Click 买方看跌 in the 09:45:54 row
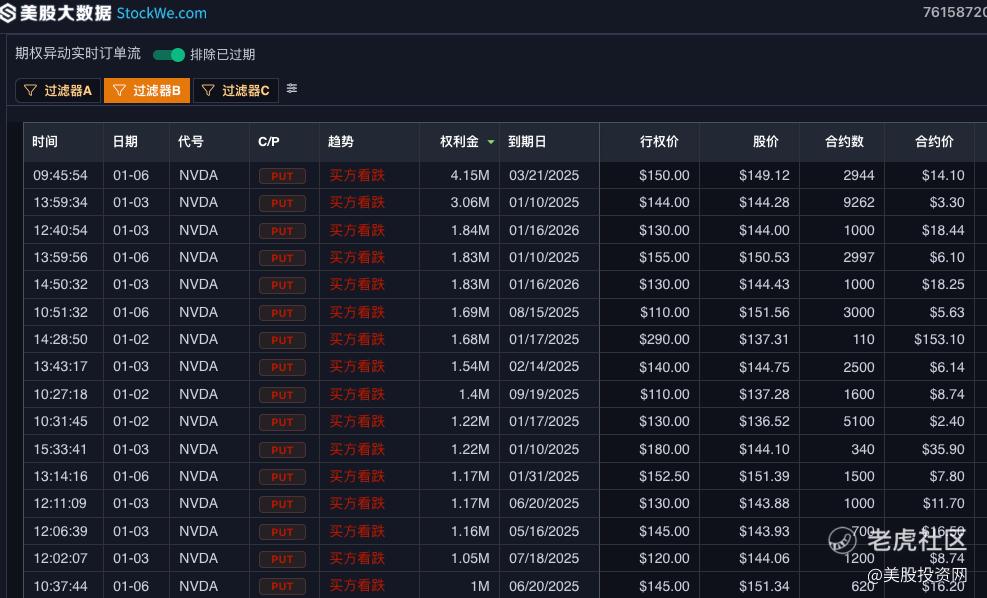This screenshot has width=987, height=598. 357,176
